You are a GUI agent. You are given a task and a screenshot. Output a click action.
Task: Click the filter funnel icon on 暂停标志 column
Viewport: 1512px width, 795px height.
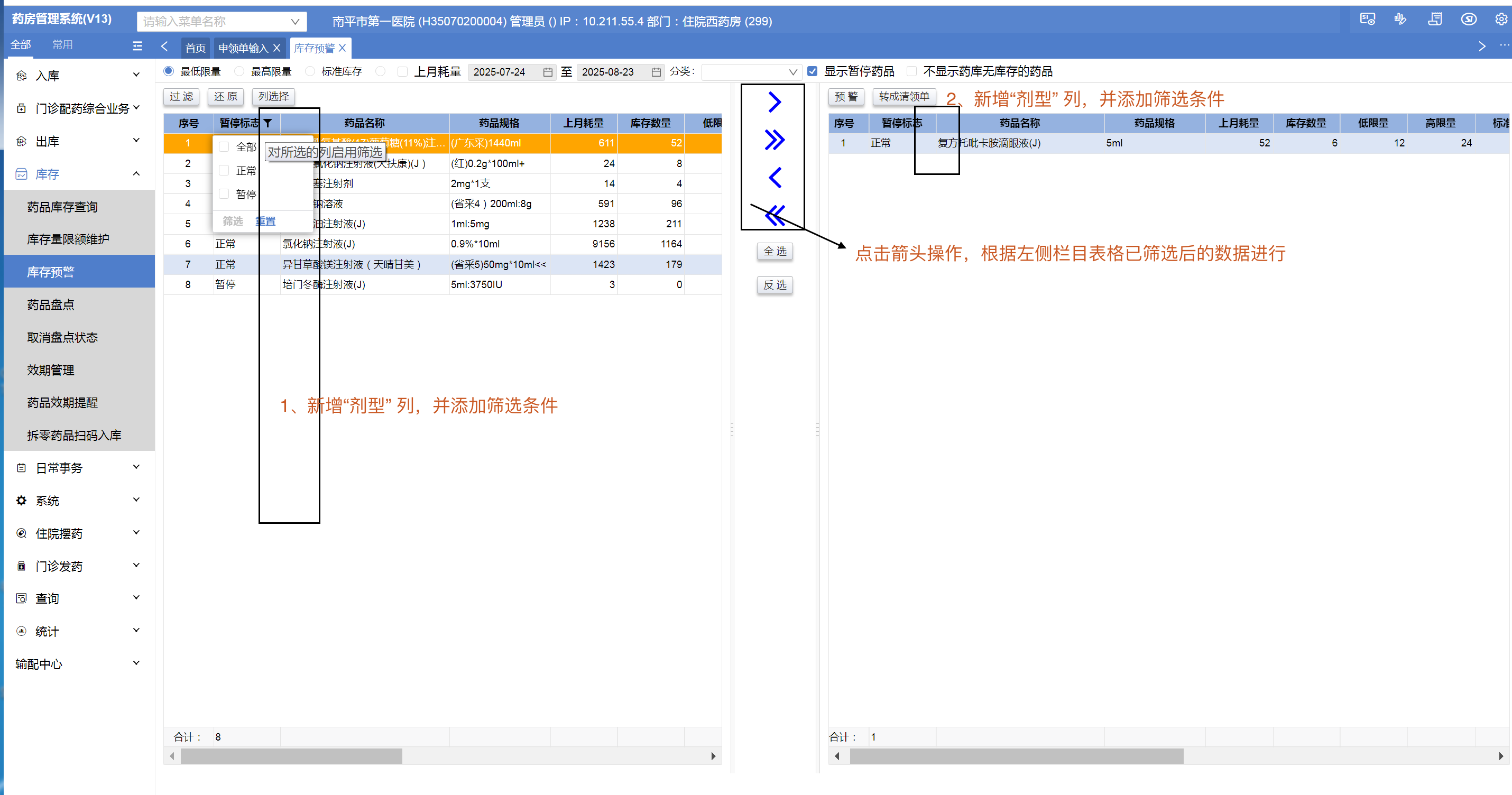coord(268,123)
